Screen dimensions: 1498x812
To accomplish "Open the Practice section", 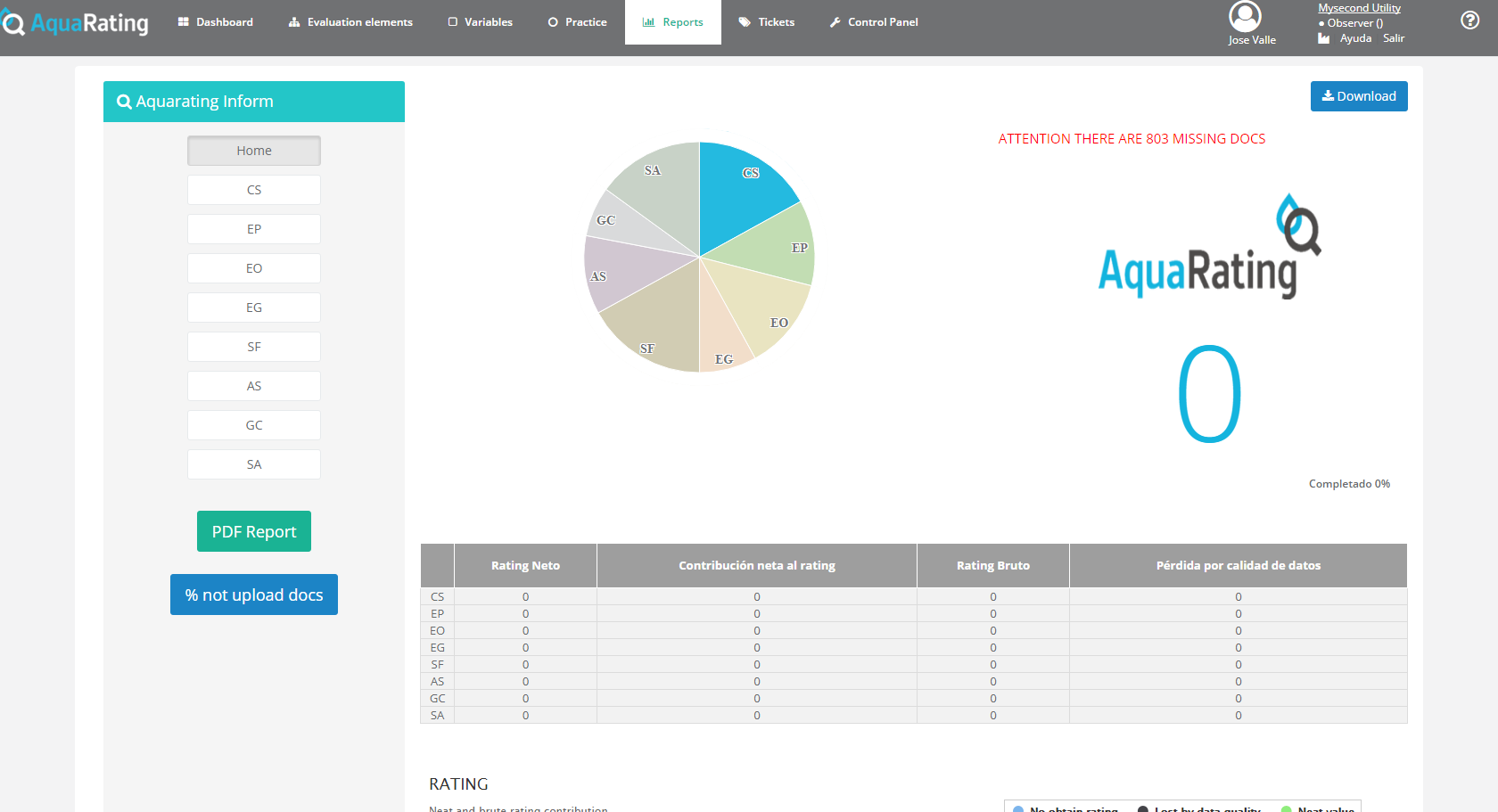I will 577,22.
